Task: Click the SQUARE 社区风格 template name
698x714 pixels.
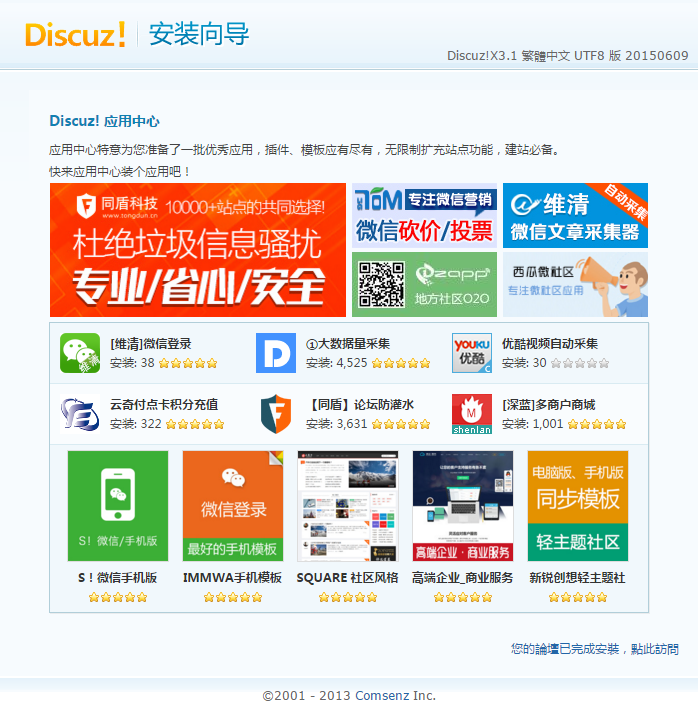Action: (347, 578)
